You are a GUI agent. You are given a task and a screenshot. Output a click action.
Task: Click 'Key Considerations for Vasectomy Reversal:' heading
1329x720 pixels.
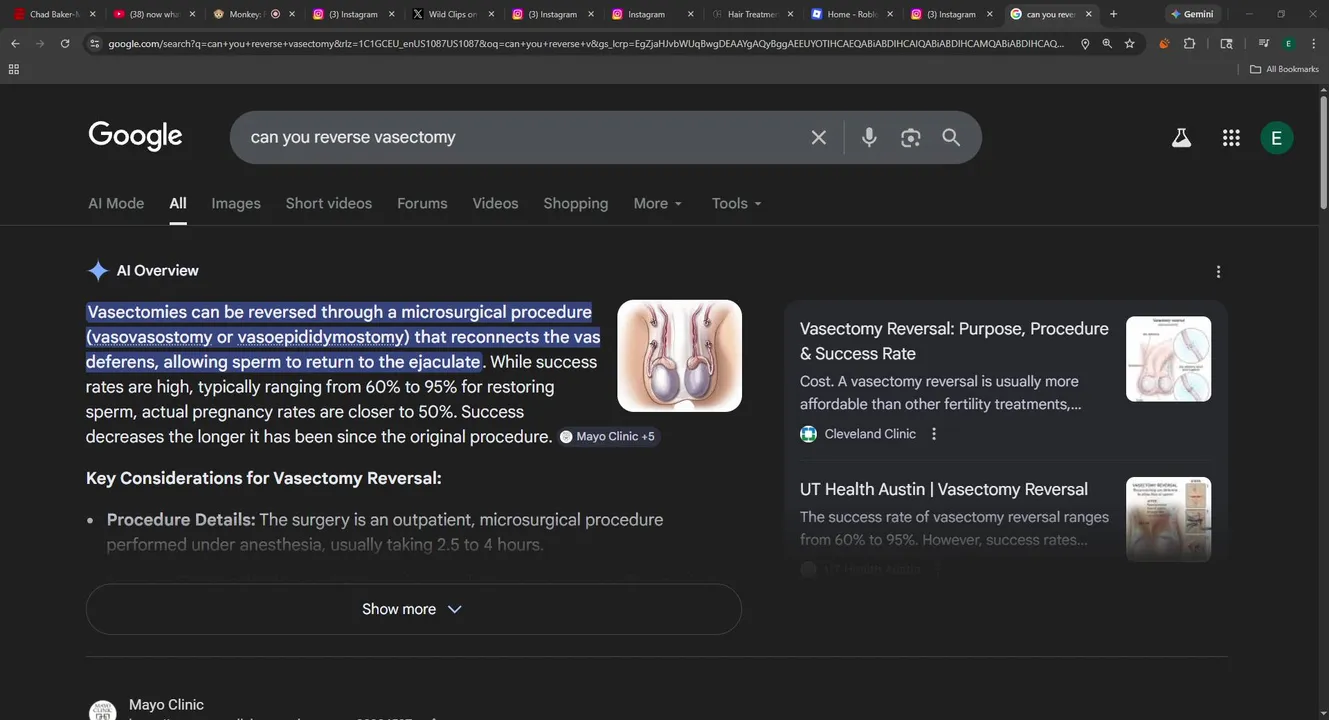click(x=264, y=478)
